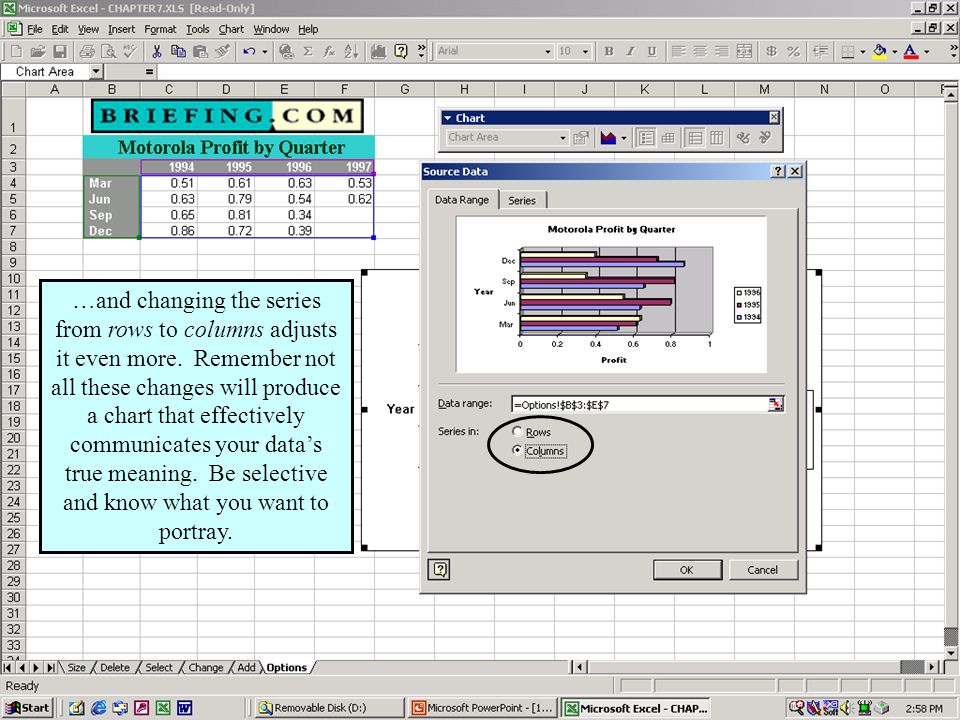This screenshot has width=960, height=720.
Task: Toggle Italic formatting
Action: click(x=630, y=51)
